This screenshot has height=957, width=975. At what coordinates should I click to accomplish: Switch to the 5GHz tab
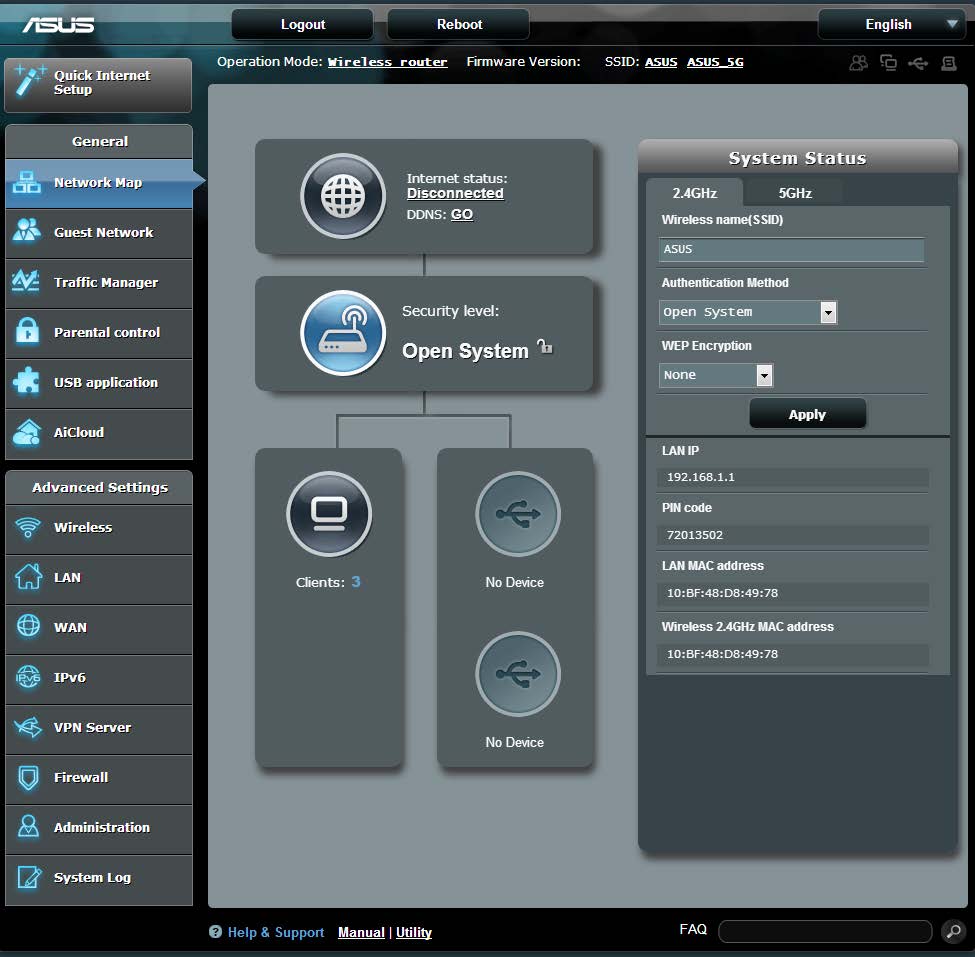pos(795,193)
